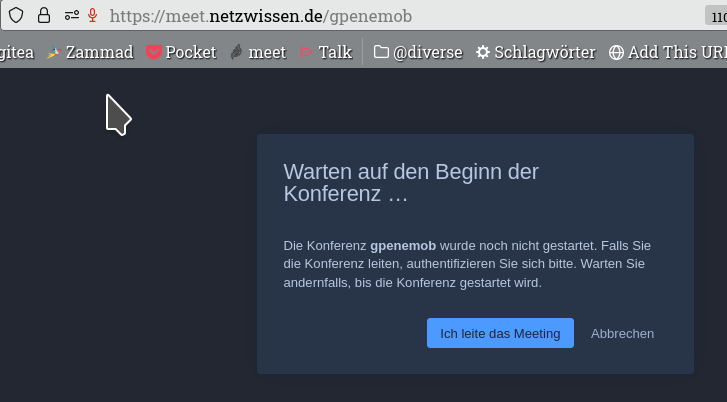Expand the @diverse bookmarks folder
The width and height of the screenshot is (727, 402).
[x=418, y=52]
